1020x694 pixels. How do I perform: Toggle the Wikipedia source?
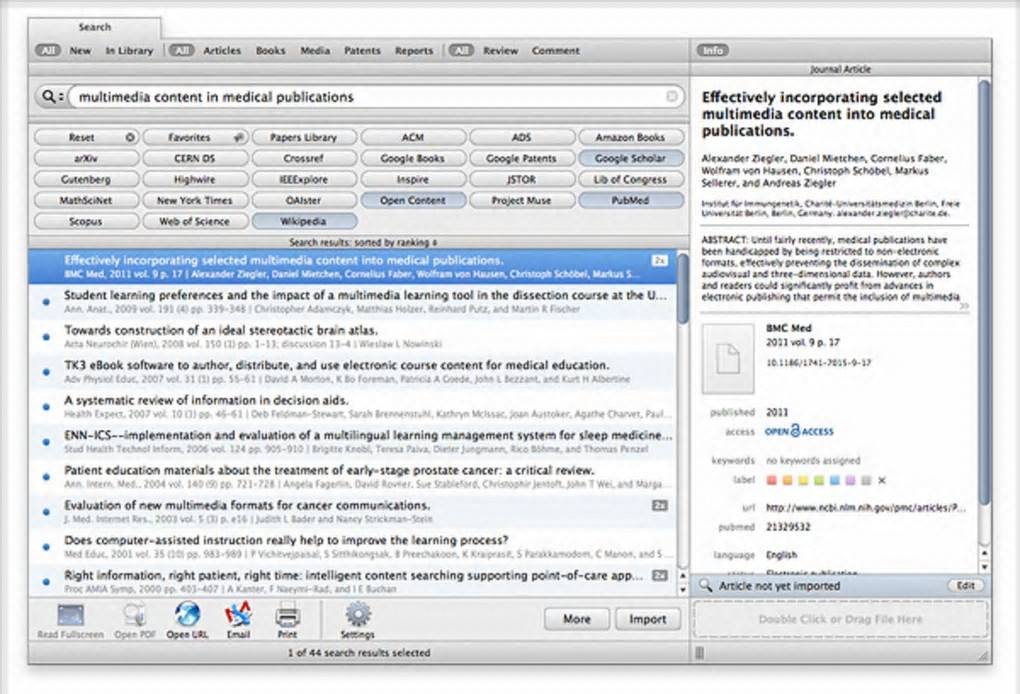(x=304, y=221)
